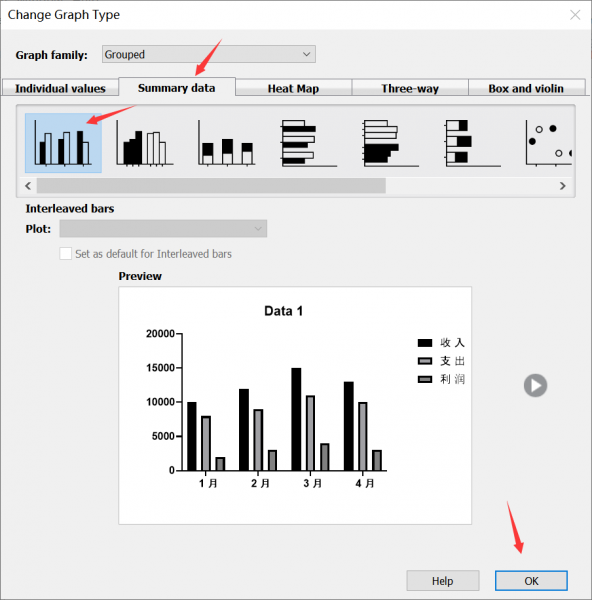Click the graph gallery horizontal scrollbar thumb
592x600 pixels.
click(211, 186)
